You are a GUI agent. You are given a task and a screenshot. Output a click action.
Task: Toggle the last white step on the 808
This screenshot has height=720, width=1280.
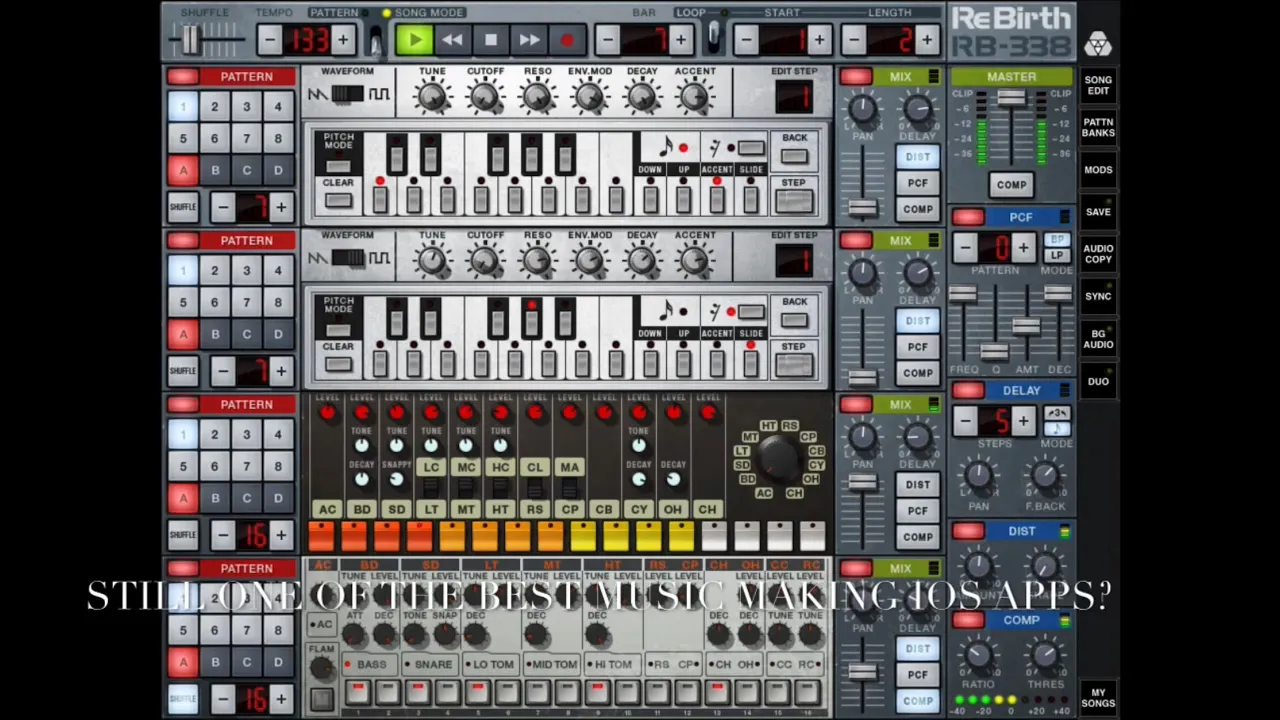click(812, 537)
